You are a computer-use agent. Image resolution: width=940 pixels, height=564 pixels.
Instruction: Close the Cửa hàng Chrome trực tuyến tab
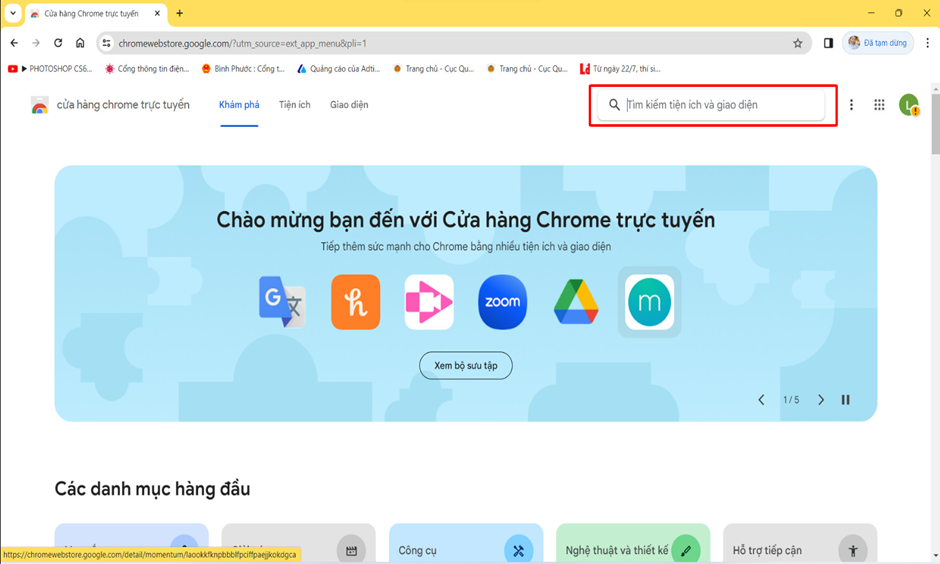tap(157, 13)
